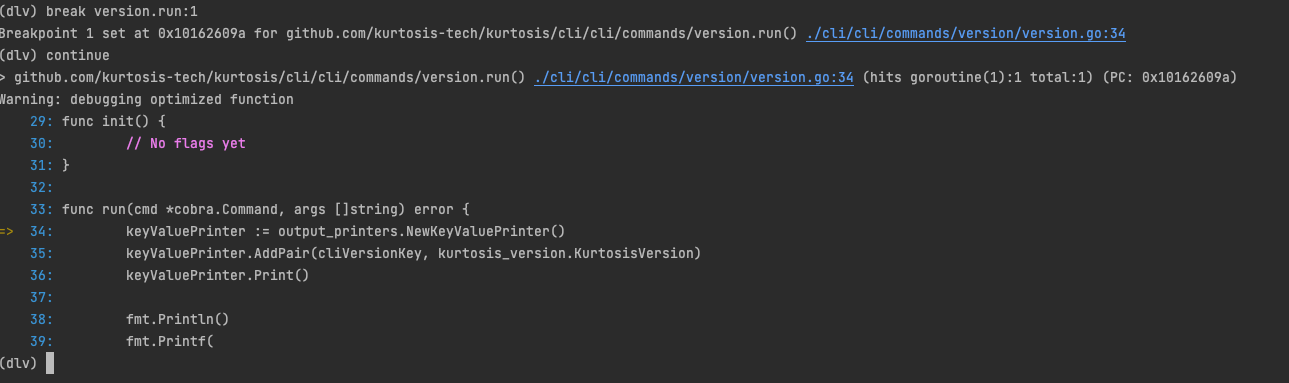The width and height of the screenshot is (1289, 383).
Task: Click line number 29 label
Action: [x=42, y=121]
